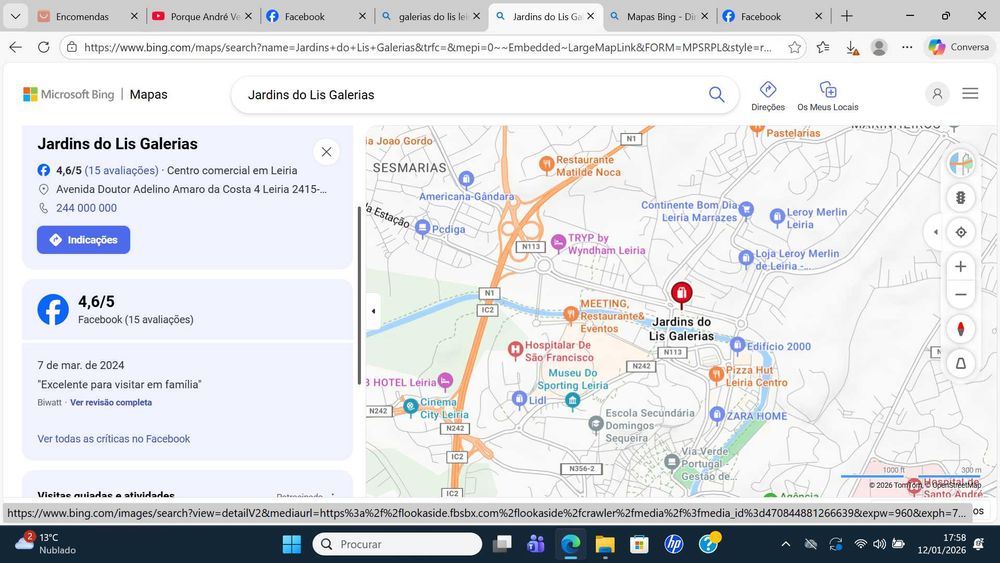
Task: Click the taskbar Procurar search box
Action: coord(397,544)
